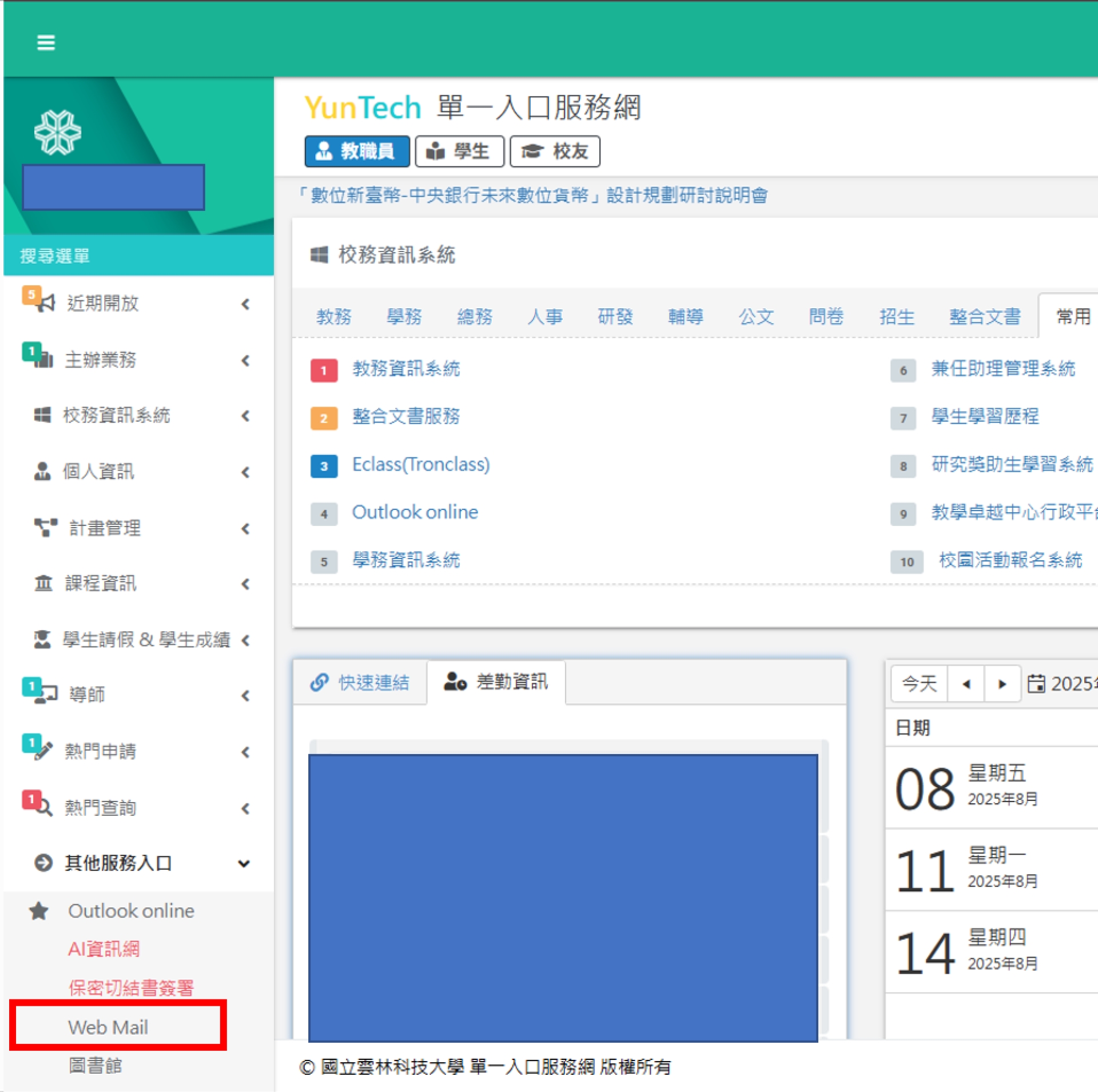Click the pencil icon beside 熱門申請
Viewport: 1098px width, 1092px height.
click(x=44, y=751)
